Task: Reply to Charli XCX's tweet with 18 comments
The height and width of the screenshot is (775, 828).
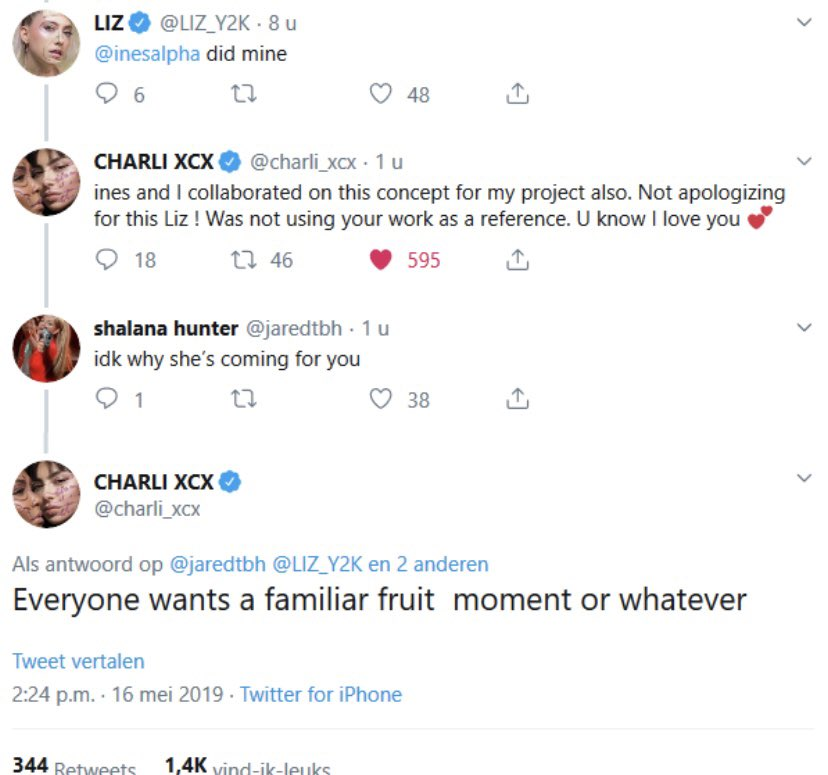Action: (106, 260)
